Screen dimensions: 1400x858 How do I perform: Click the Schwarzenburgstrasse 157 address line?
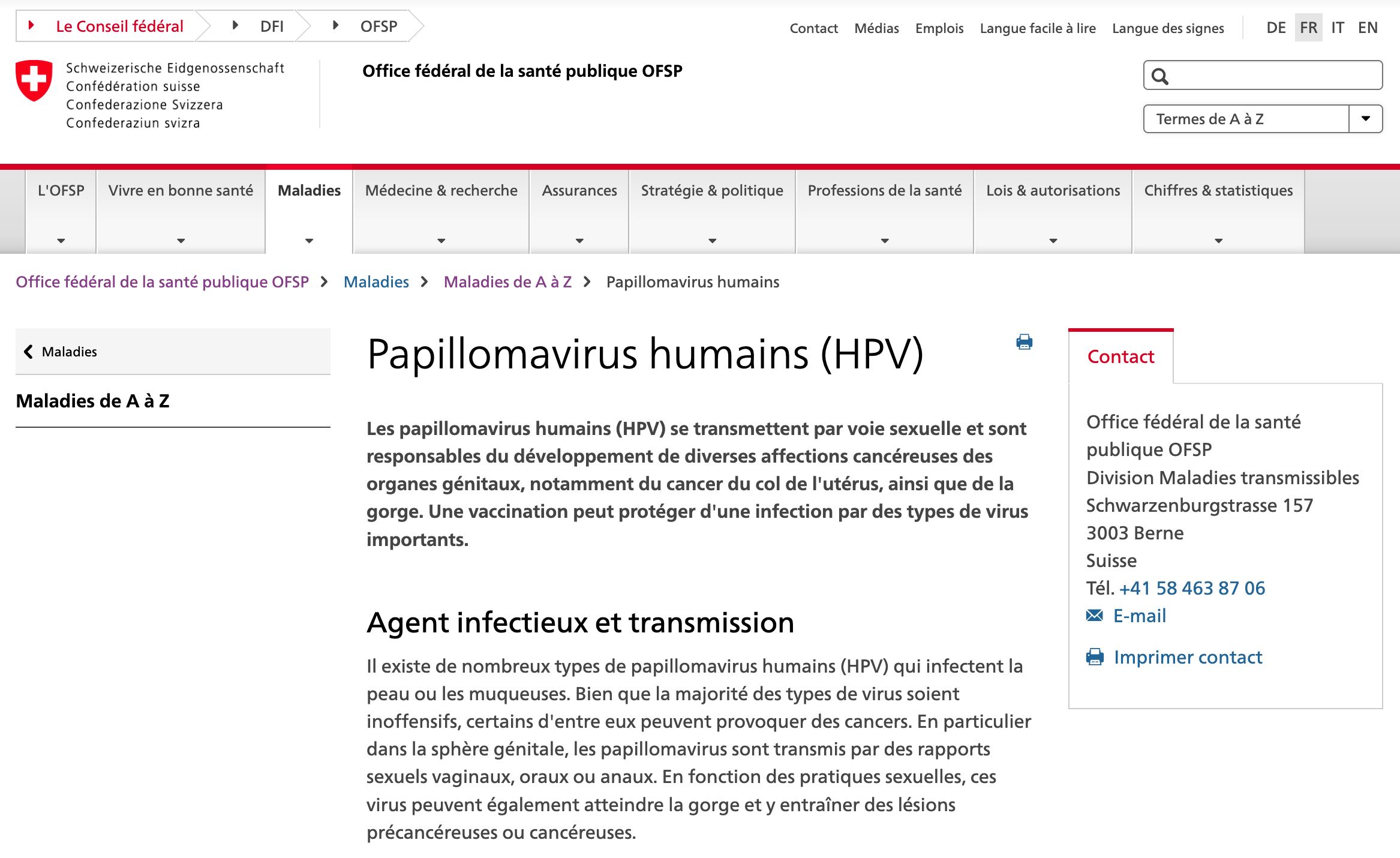(x=1200, y=505)
